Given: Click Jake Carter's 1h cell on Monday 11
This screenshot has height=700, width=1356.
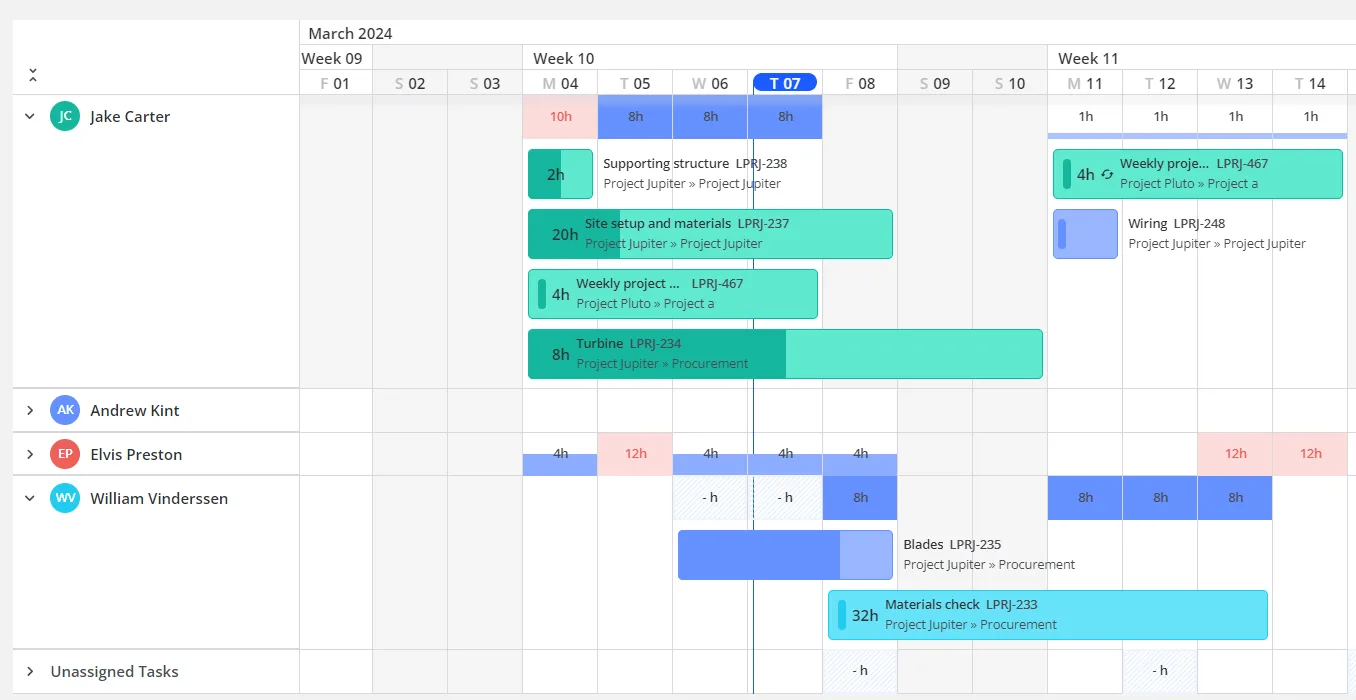Looking at the screenshot, I should point(1085,117).
